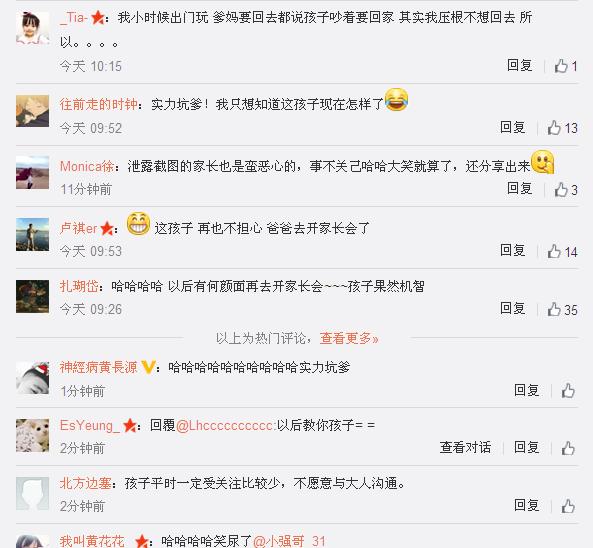Click thumbs-up on 往前走的时钟's comment
This screenshot has width=593, height=548.
(x=562, y=128)
